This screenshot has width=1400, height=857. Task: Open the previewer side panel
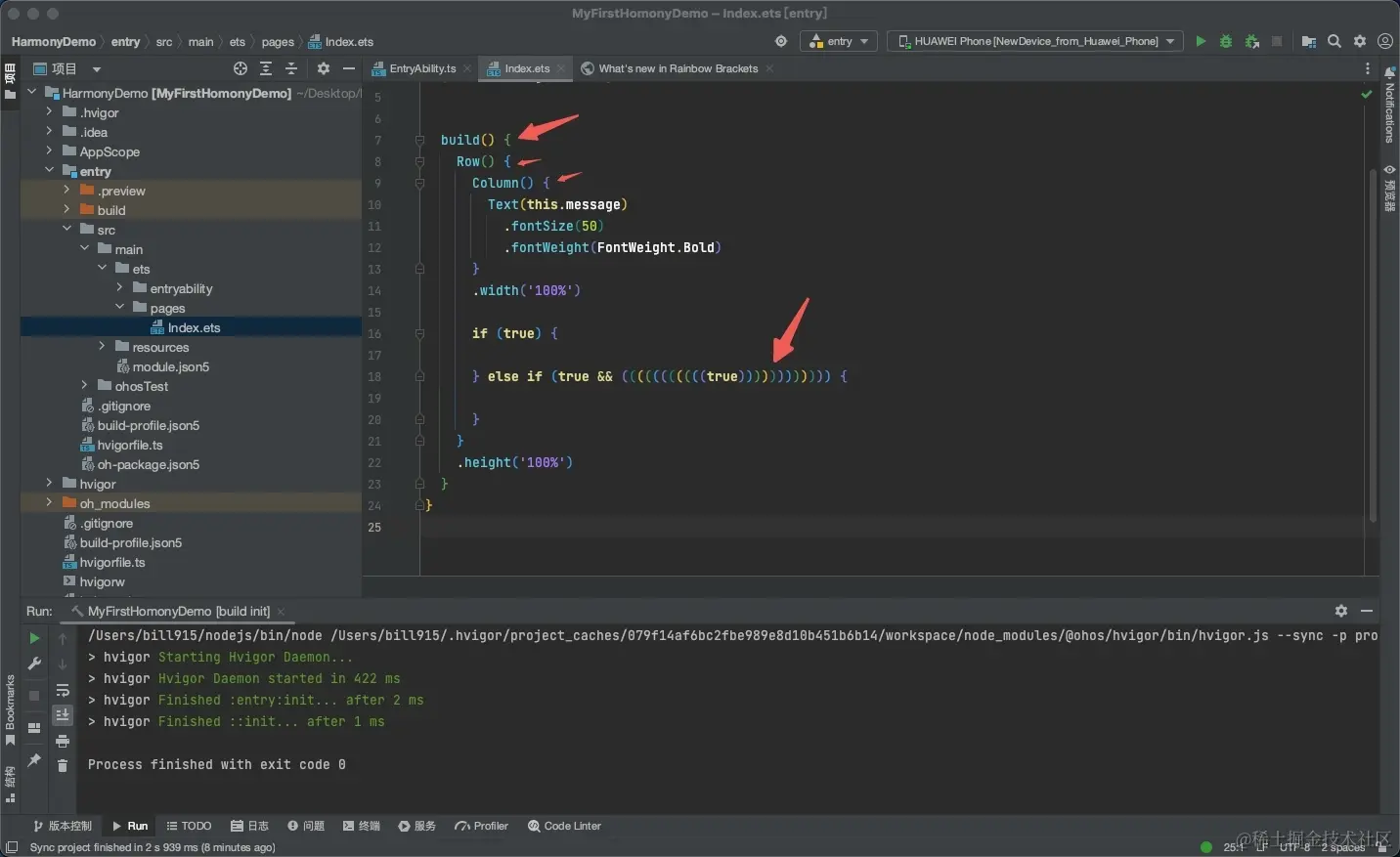click(1389, 188)
